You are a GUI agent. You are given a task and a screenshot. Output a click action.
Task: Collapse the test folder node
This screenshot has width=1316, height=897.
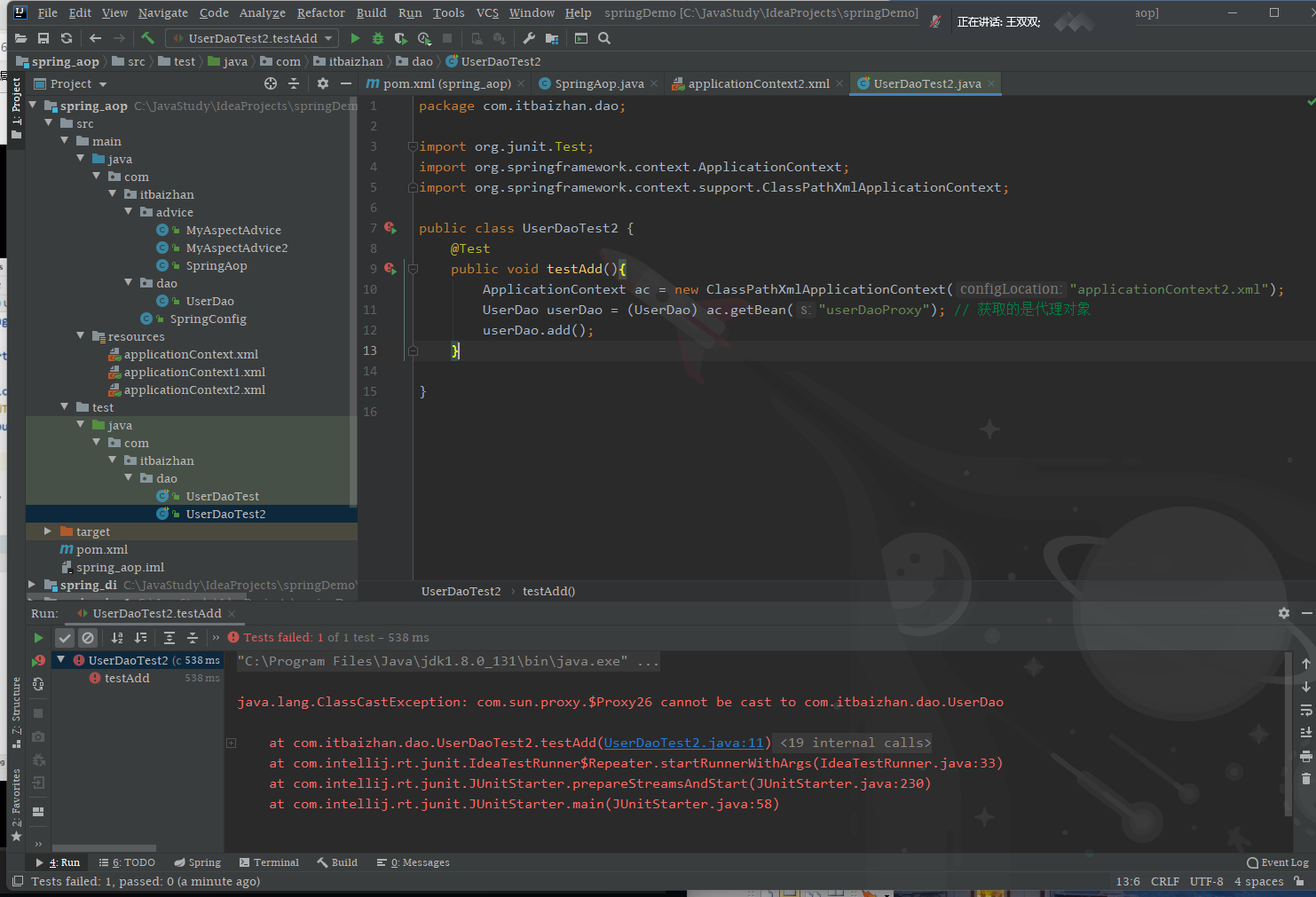(65, 406)
